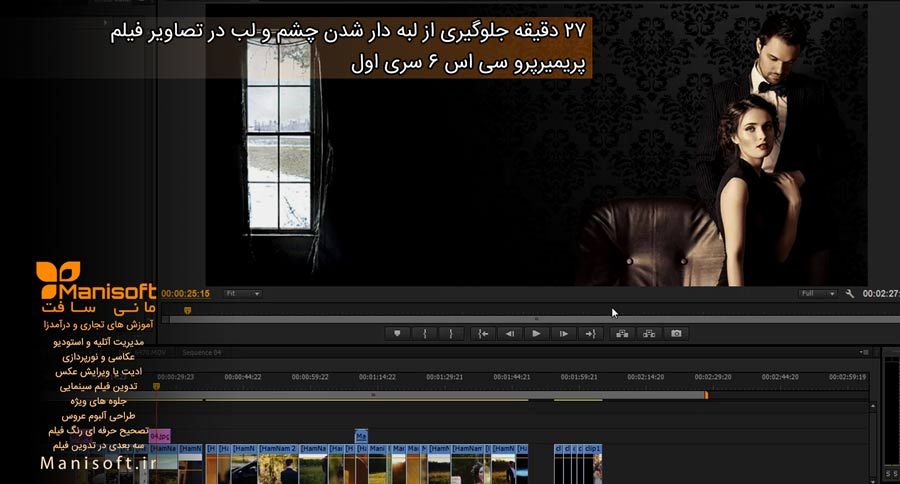
Task: Click the current timecode 00:00:25:15
Action: (185, 293)
